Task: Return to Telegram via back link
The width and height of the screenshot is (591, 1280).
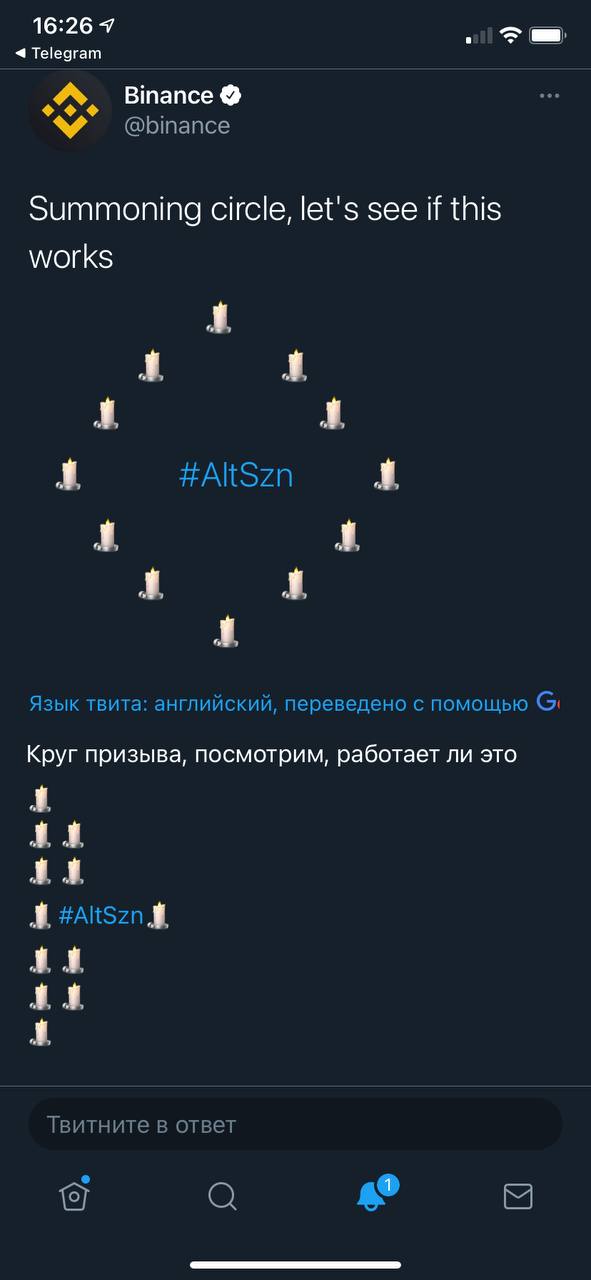Action: coord(58,53)
